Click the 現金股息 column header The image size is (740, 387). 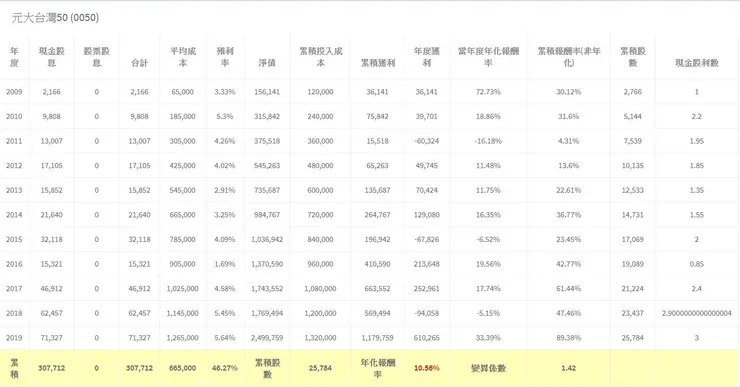tap(51, 57)
